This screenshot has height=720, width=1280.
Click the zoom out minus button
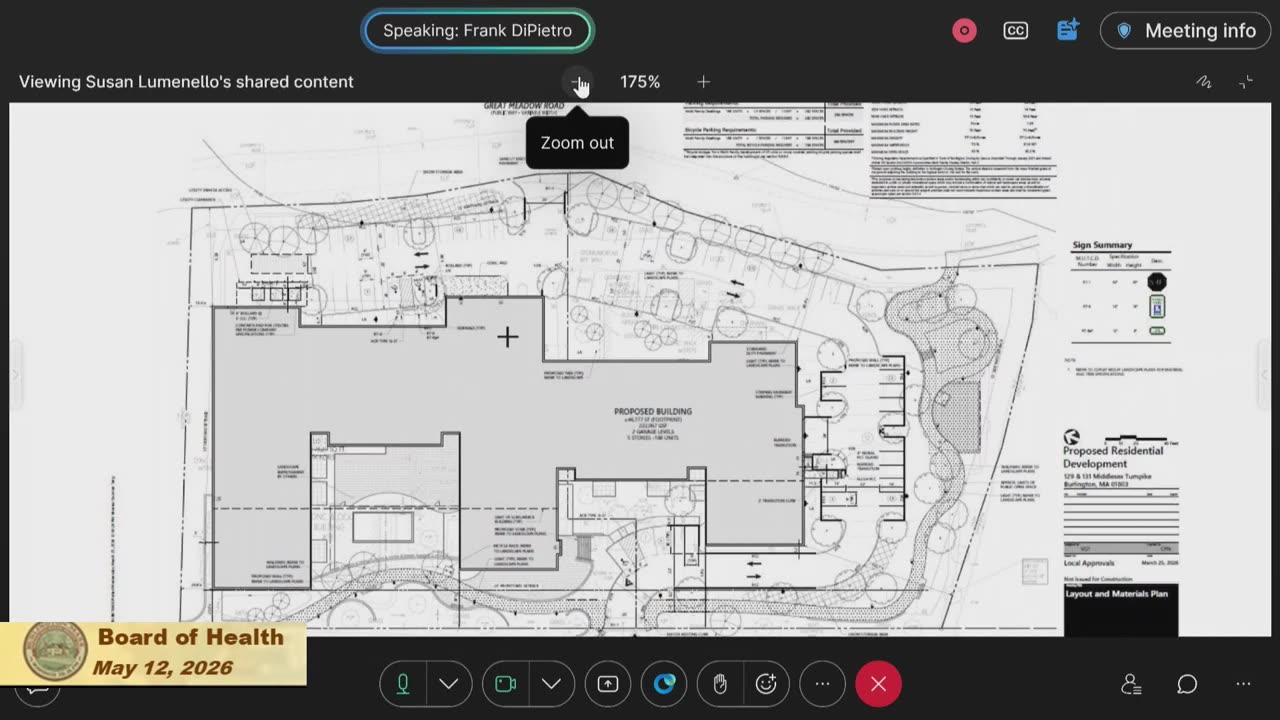[x=576, y=82]
